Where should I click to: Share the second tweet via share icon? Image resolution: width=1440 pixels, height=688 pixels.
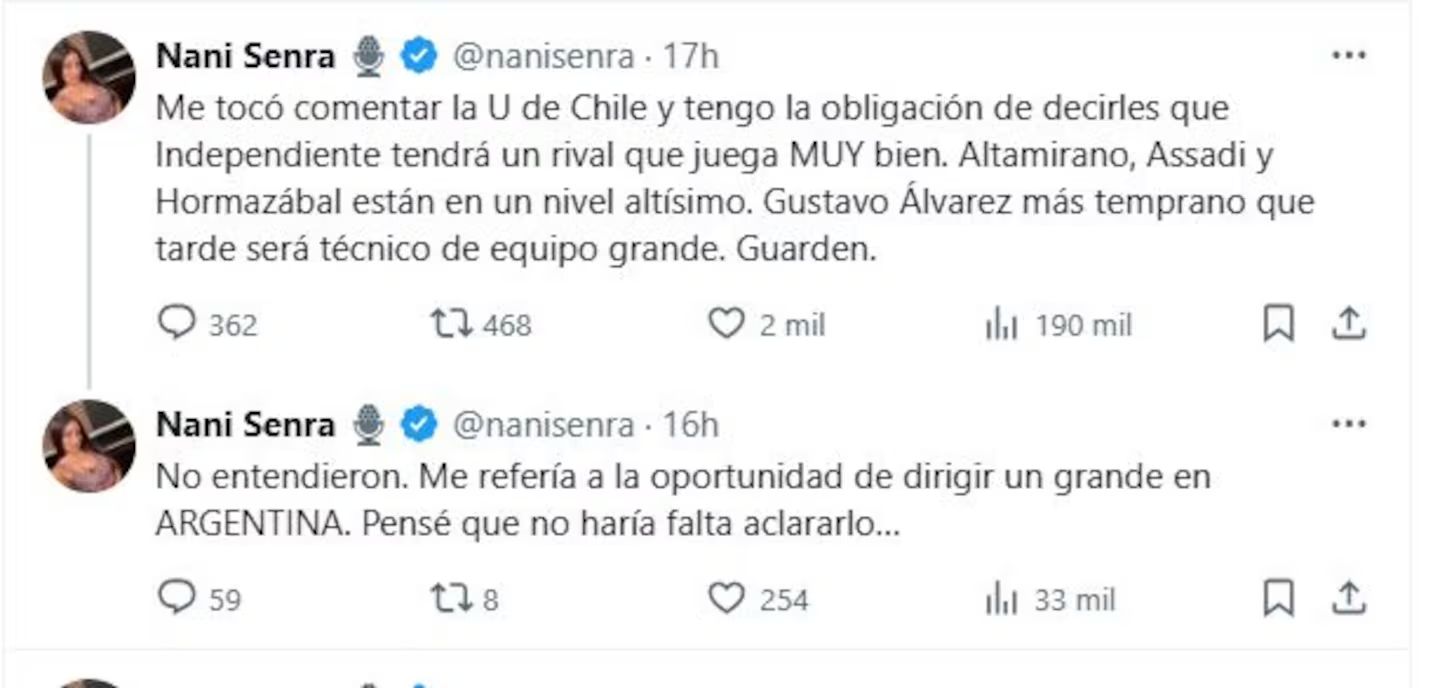(1348, 598)
